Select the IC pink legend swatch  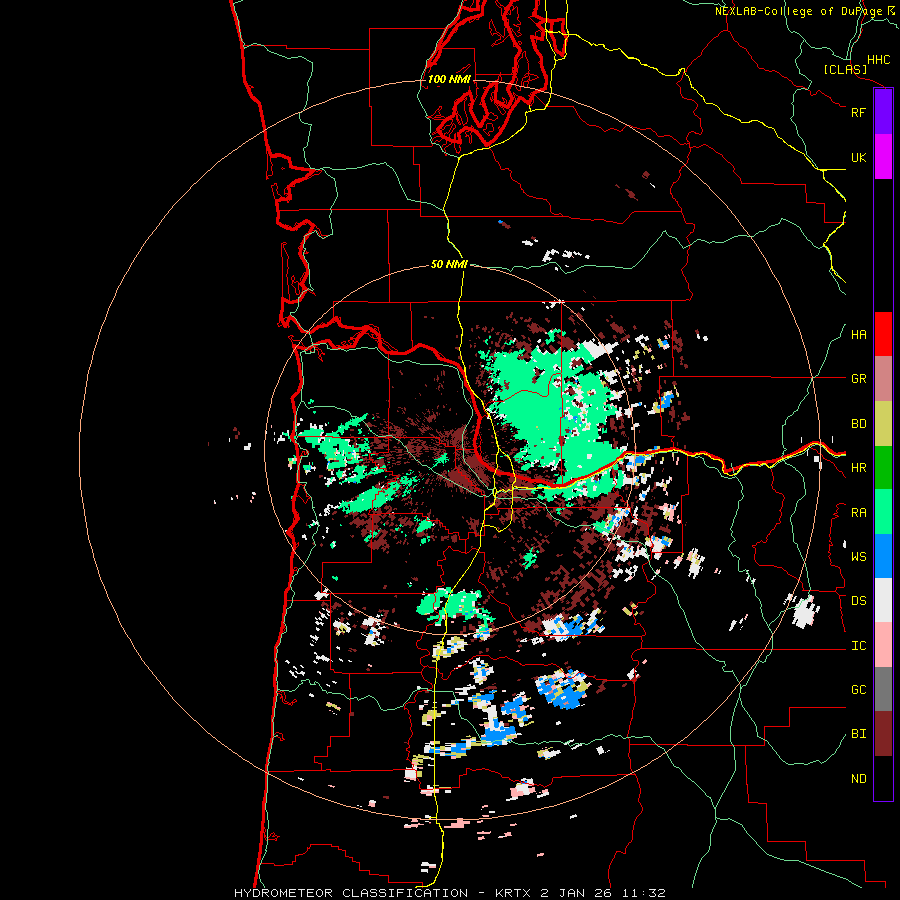(883, 645)
